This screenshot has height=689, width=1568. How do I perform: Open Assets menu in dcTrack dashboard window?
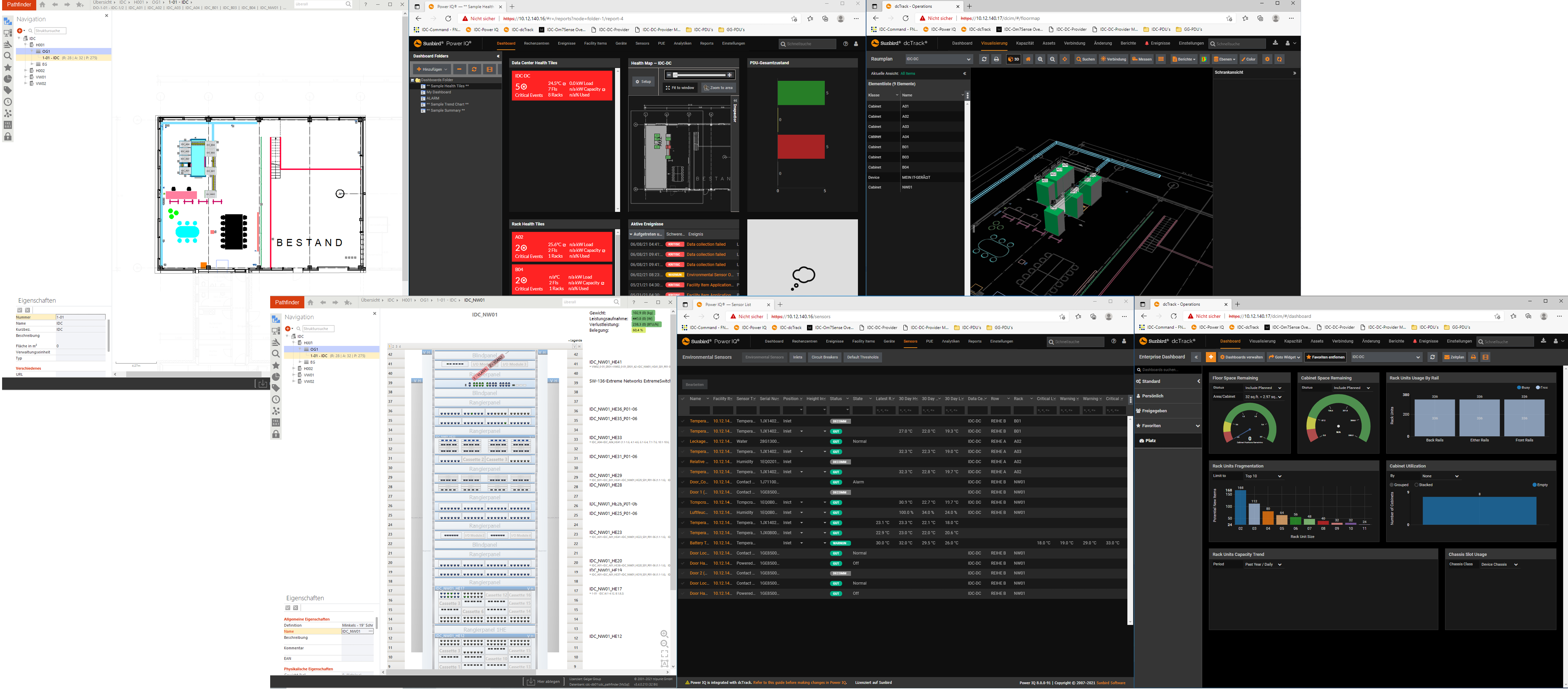1317,341
